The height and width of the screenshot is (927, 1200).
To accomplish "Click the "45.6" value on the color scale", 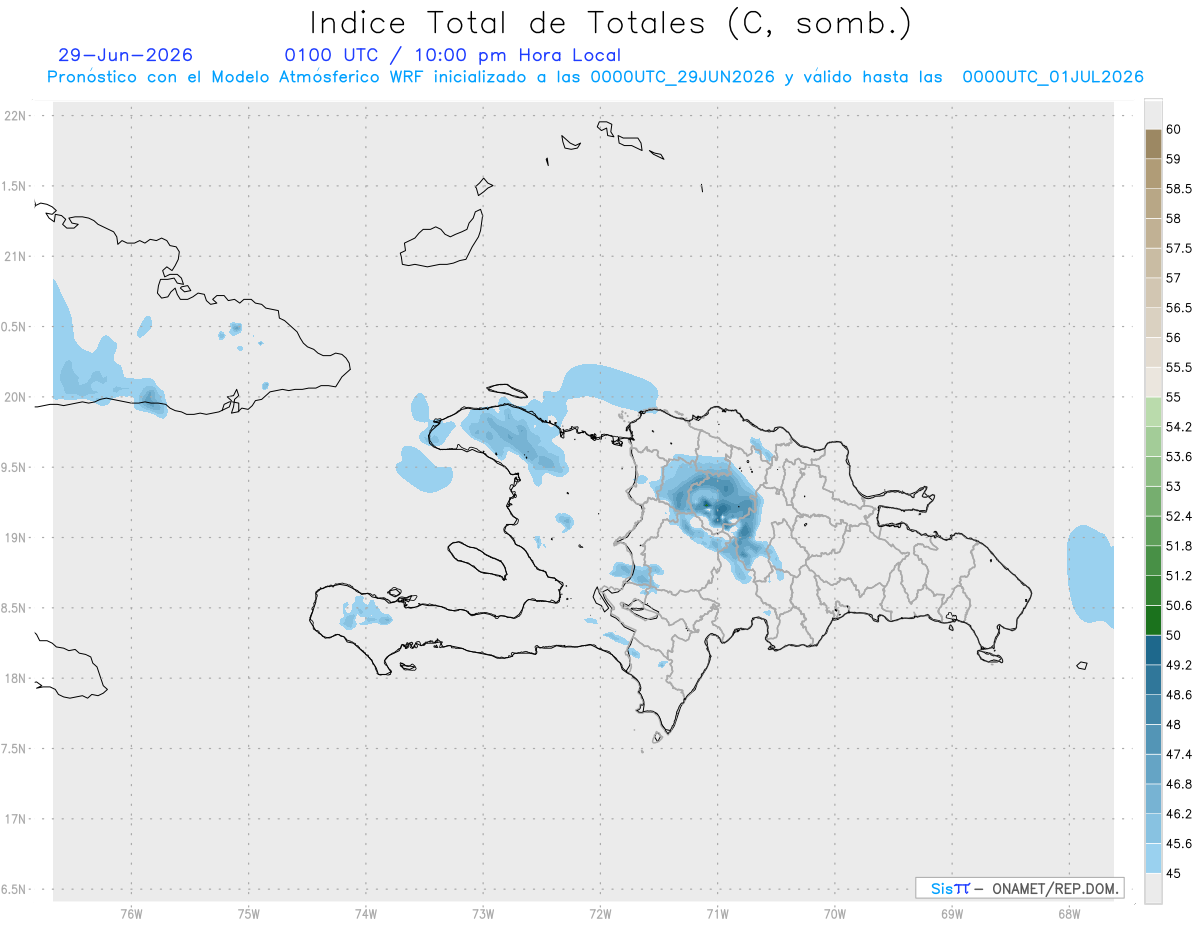I will 1179,844.
